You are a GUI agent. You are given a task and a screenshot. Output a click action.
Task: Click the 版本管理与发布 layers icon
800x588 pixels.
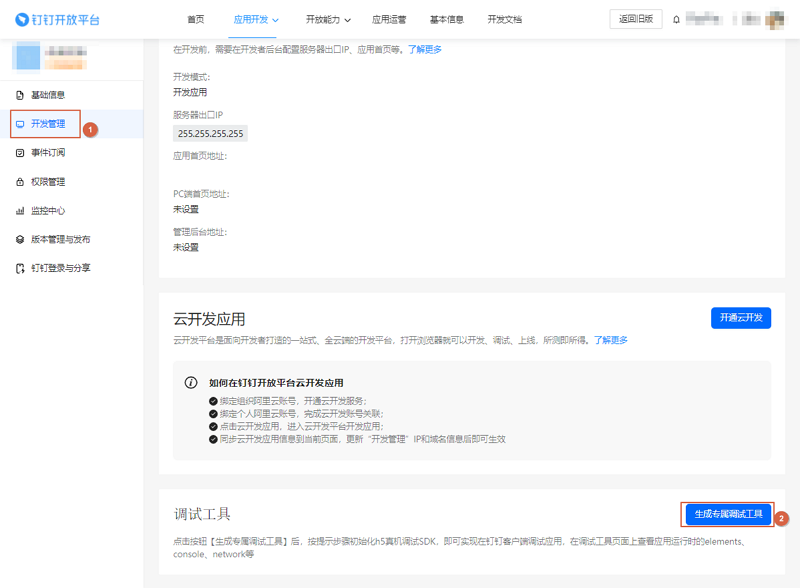(20, 239)
